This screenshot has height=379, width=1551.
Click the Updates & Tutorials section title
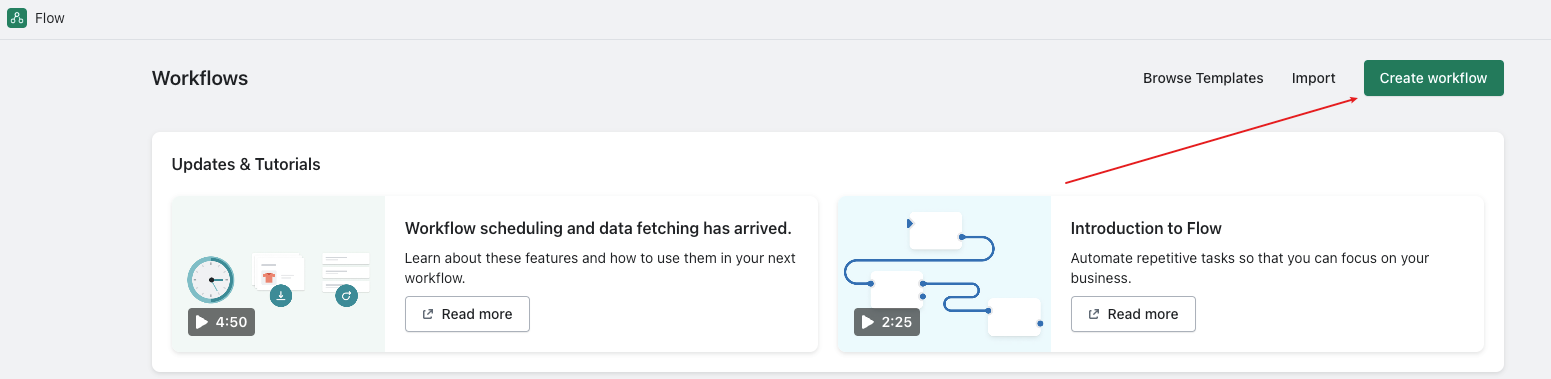[246, 164]
